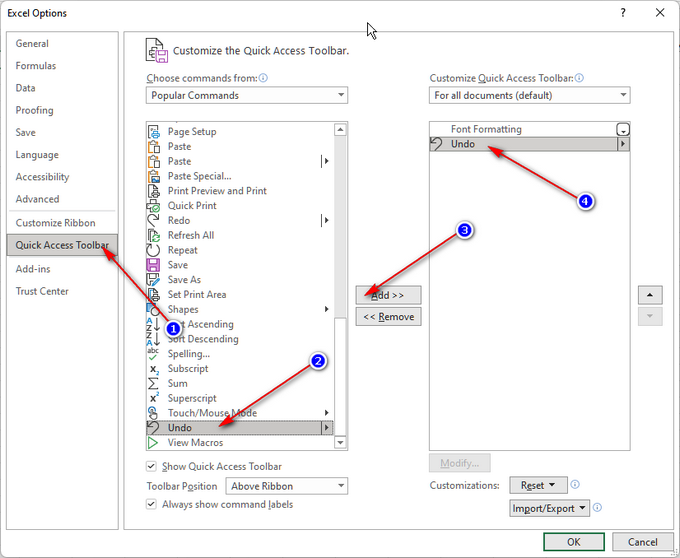Select the Set Print Area icon
The image size is (680, 558).
point(154,294)
